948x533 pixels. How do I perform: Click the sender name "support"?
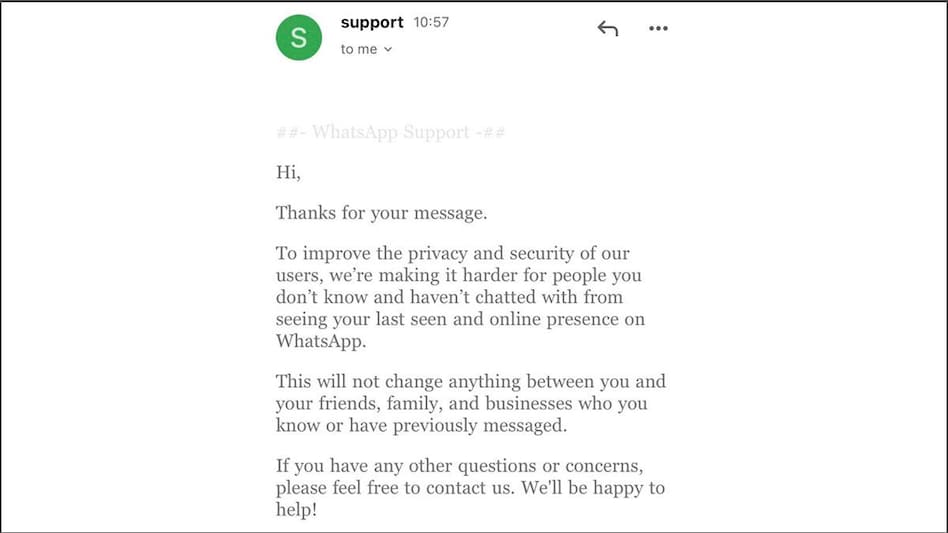point(372,22)
